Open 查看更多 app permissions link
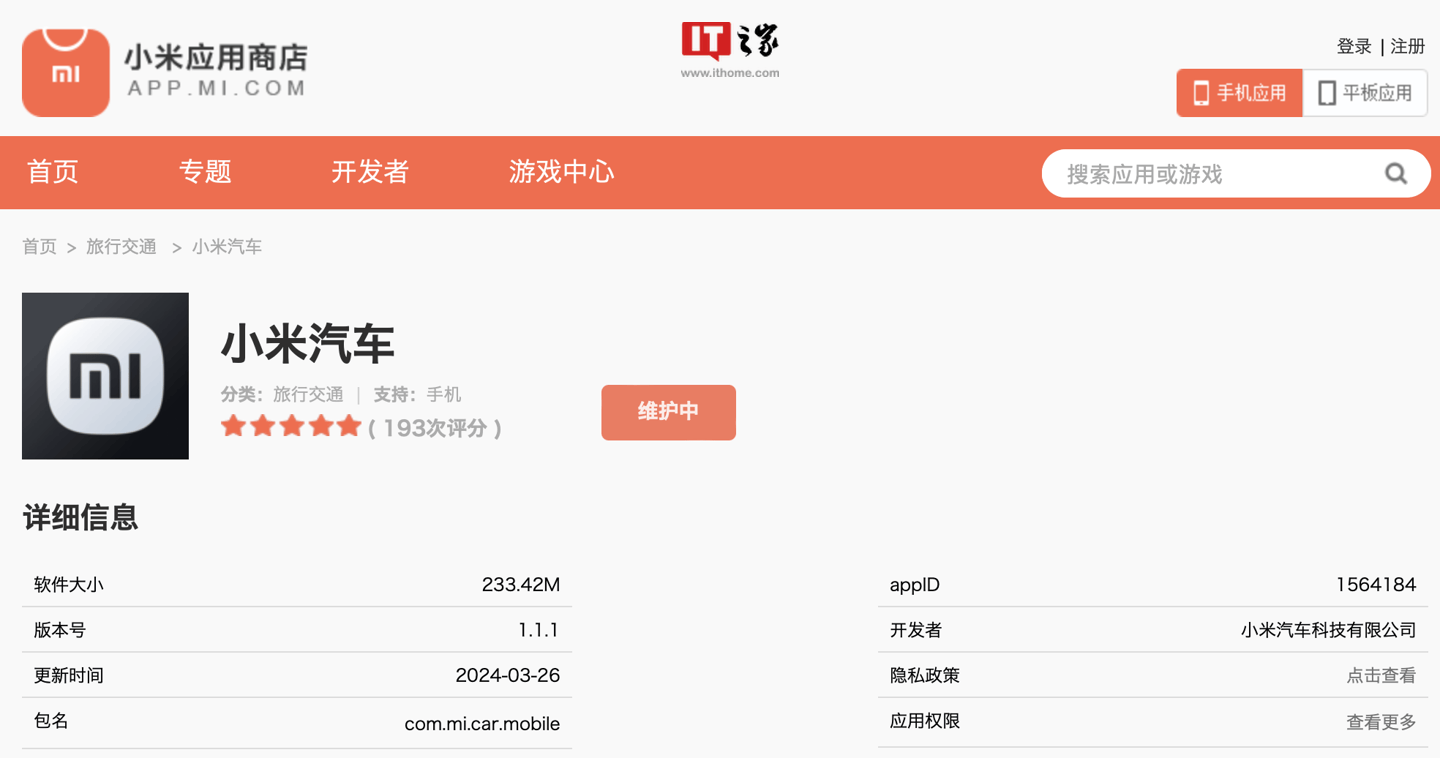The width and height of the screenshot is (1440, 758). point(1381,722)
